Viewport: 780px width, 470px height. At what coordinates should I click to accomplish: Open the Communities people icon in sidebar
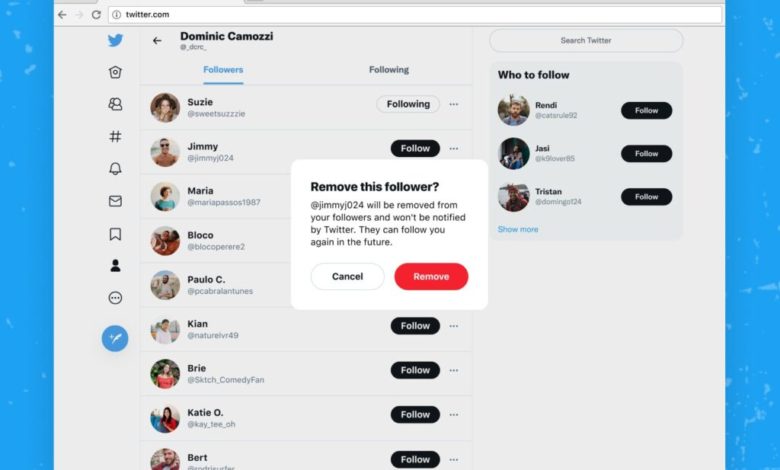[x=115, y=104]
